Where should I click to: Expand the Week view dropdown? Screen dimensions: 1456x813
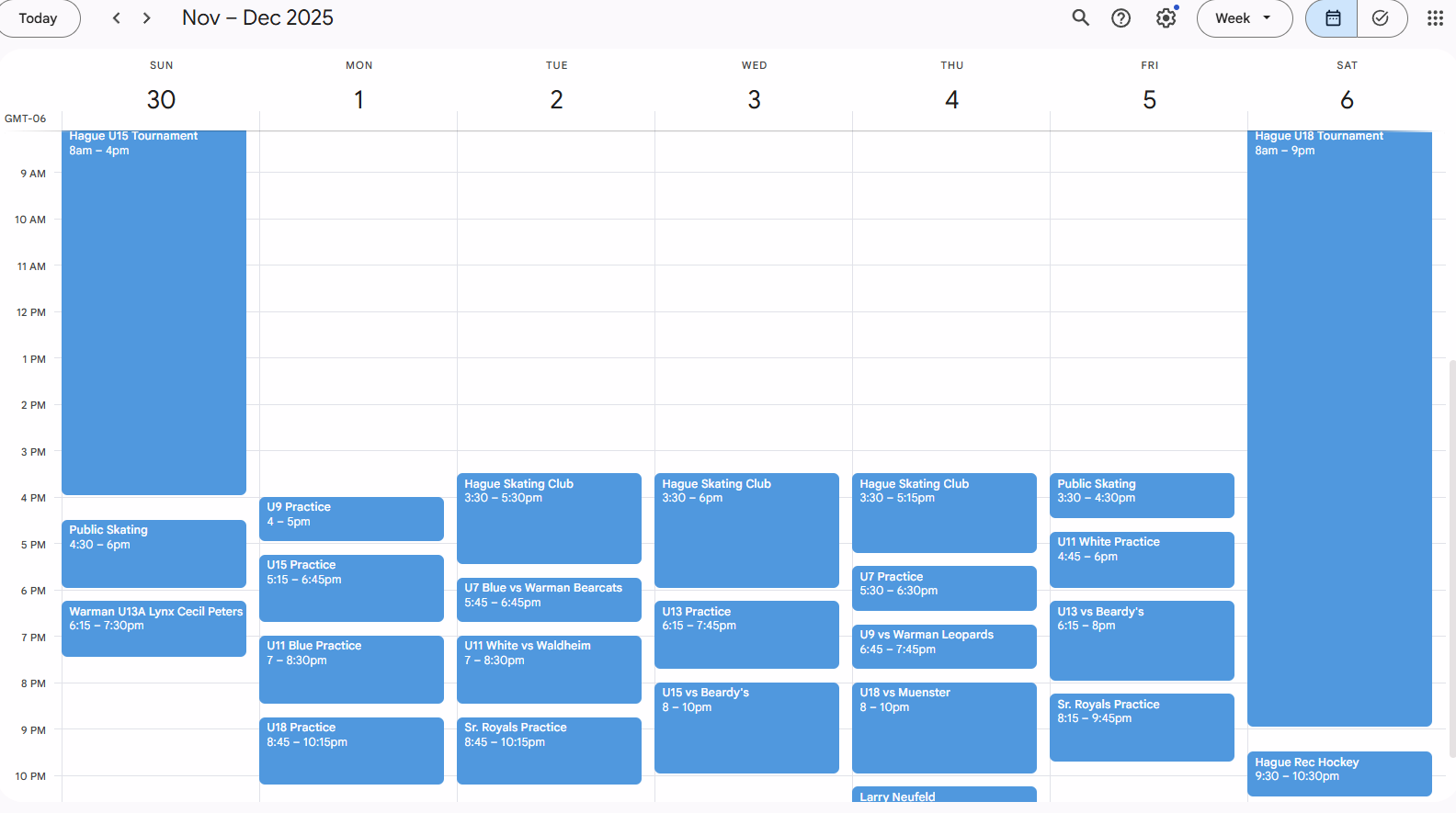[1244, 18]
